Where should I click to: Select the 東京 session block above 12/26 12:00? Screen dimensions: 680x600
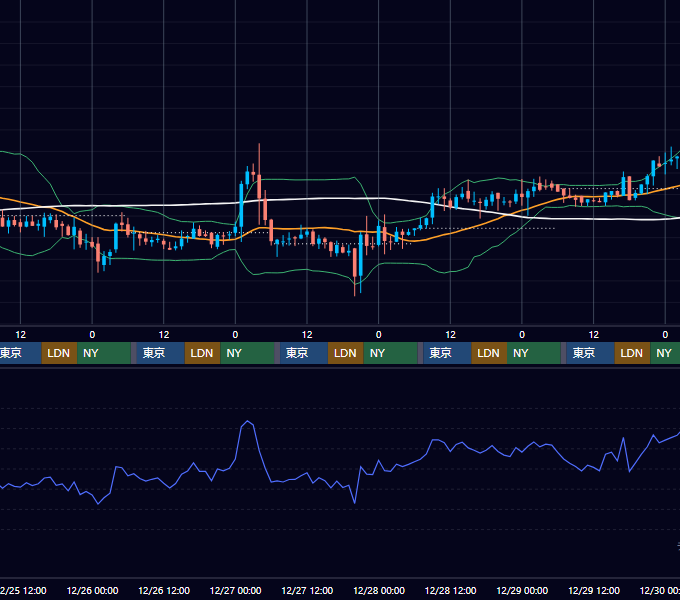[x=160, y=353]
